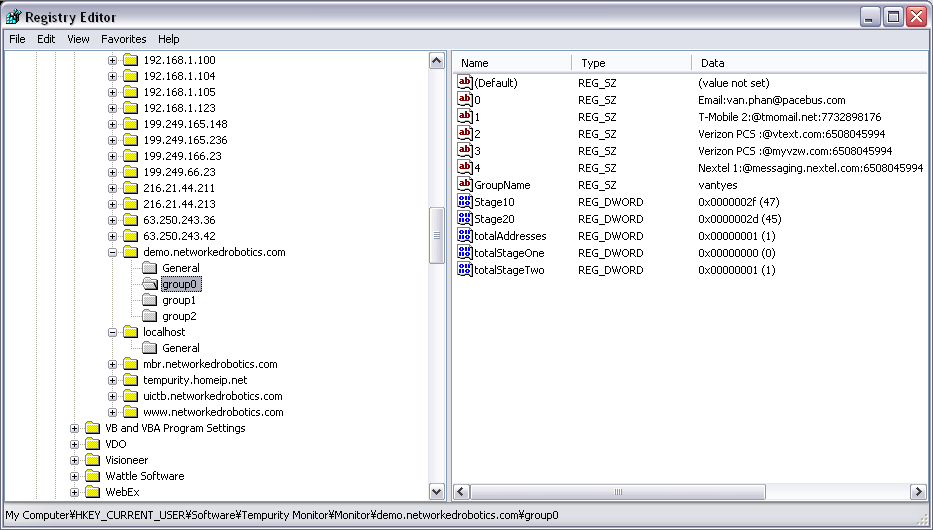The height and width of the screenshot is (530, 933).
Task: Collapse the localhost key node
Action: coord(113,332)
